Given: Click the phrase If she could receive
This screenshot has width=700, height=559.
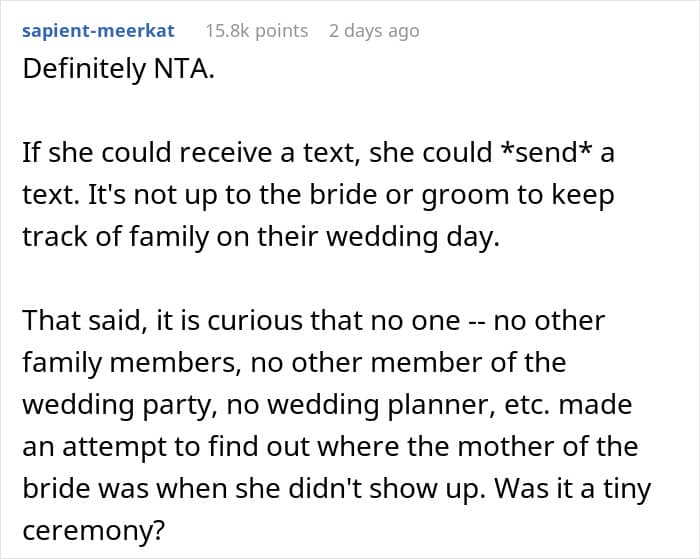Looking at the screenshot, I should (148, 153).
